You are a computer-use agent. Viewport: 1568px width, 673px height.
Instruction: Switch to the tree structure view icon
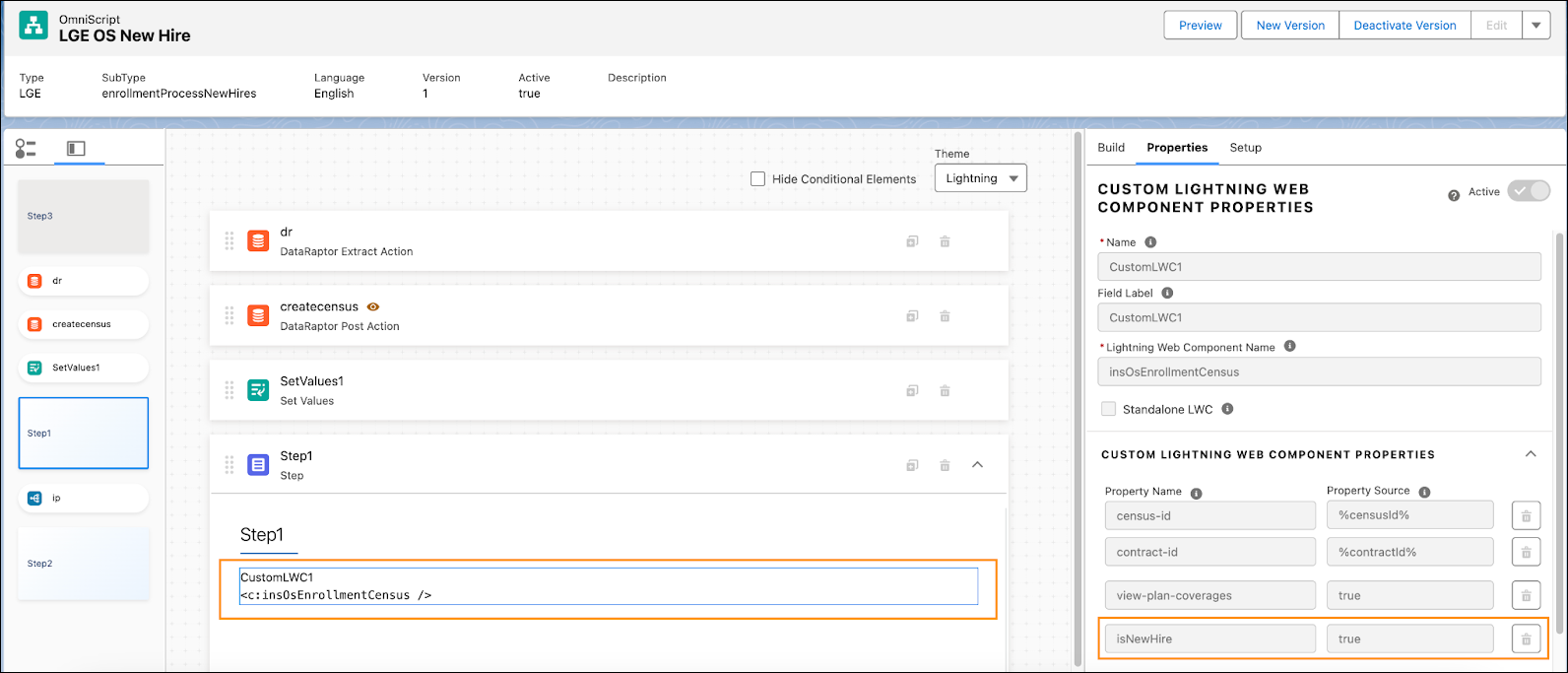(26, 149)
